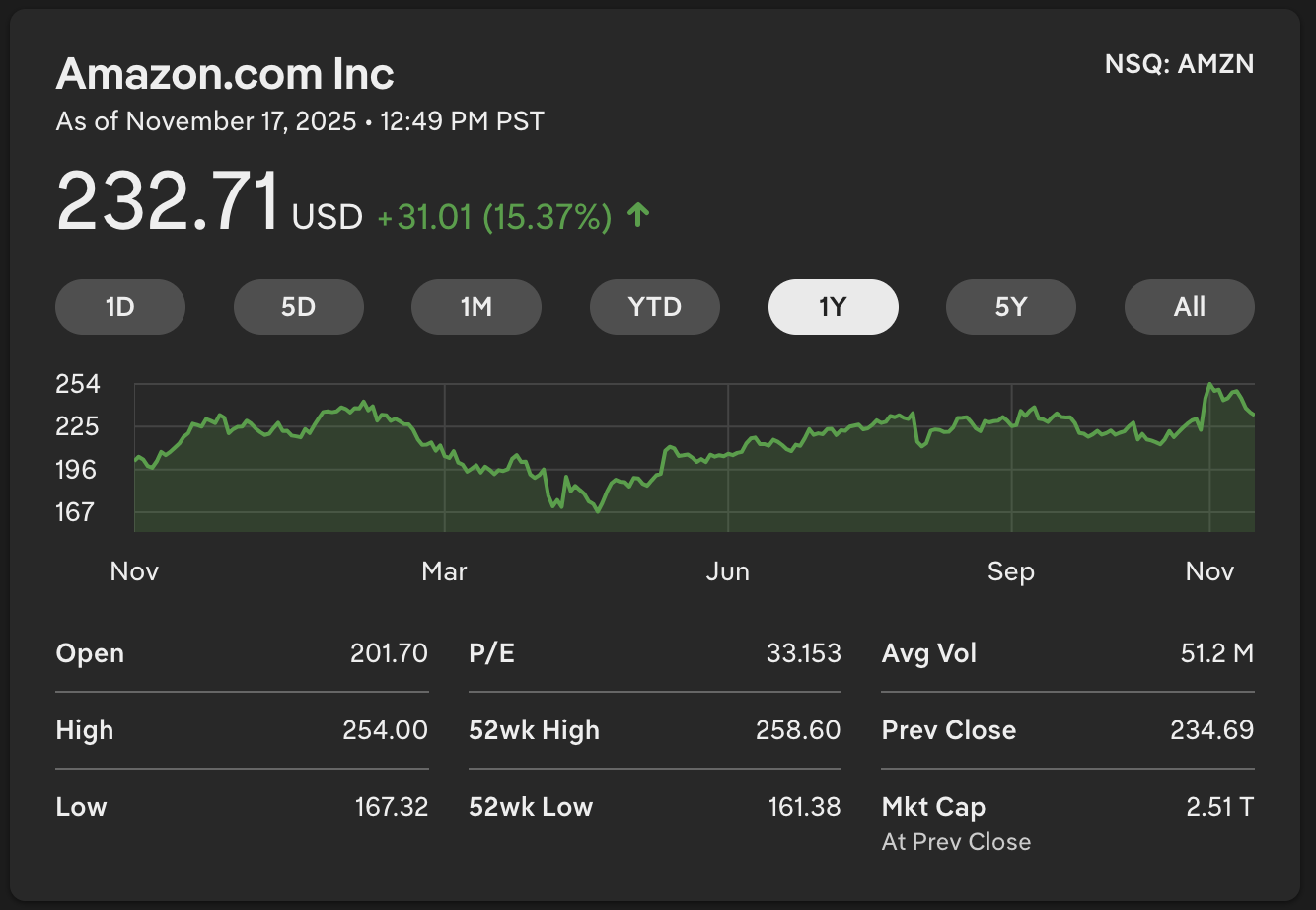Click the Amazon.com Inc title
Viewport: 1316px width, 910px height.
(x=225, y=74)
